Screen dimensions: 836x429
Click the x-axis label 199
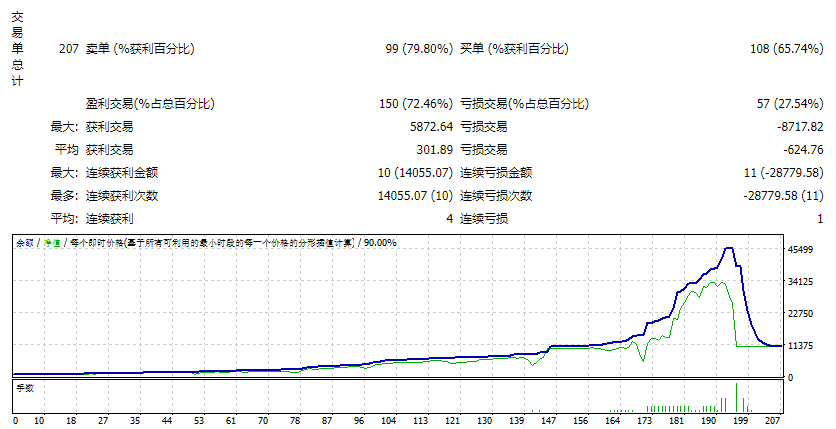[x=741, y=420]
